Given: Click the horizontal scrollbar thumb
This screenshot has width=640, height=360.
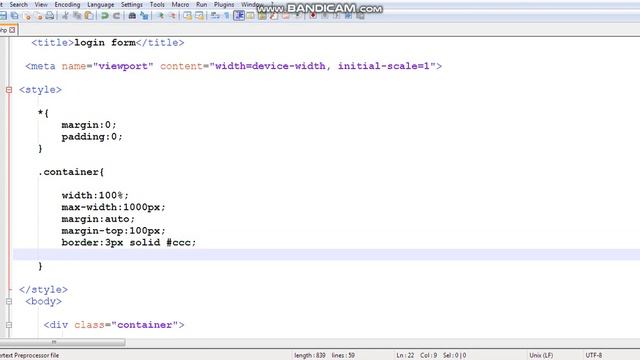Looking at the screenshot, I should coord(62,342).
